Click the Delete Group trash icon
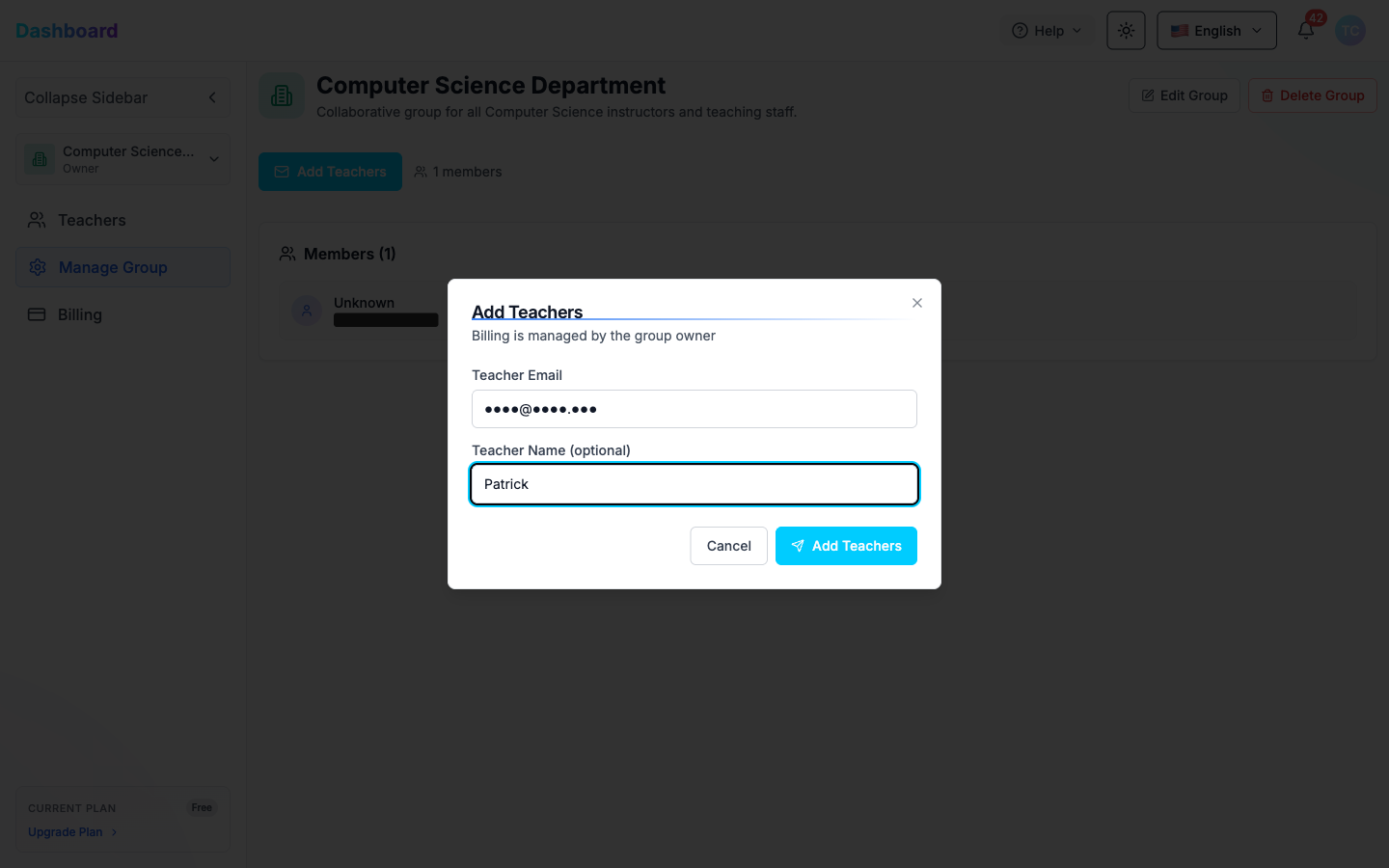Image resolution: width=1389 pixels, height=868 pixels. [1267, 95]
